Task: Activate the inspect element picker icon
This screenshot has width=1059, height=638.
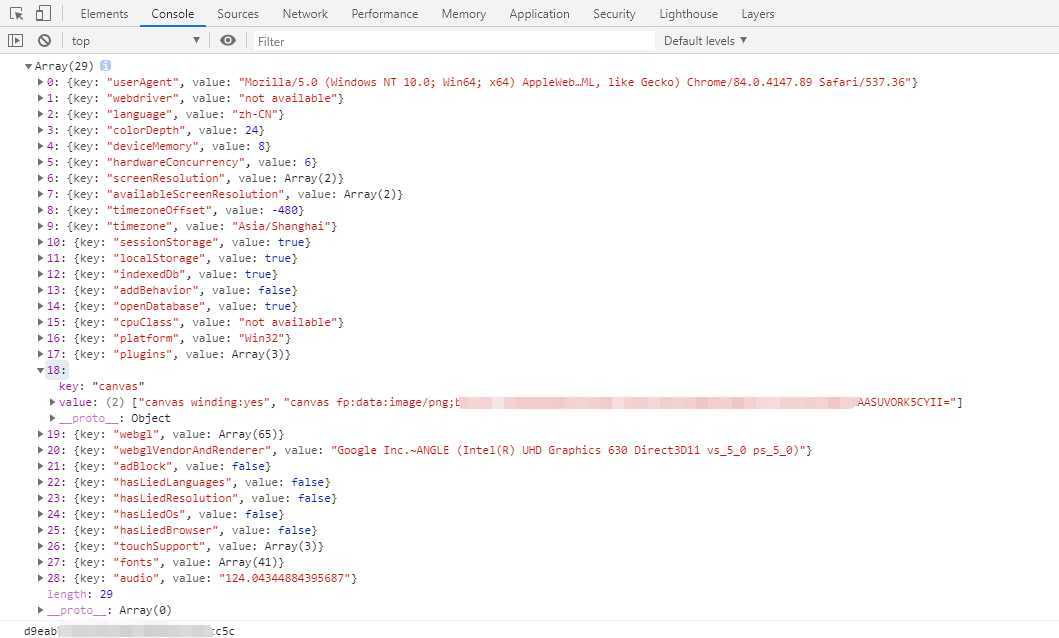Action: click(x=17, y=14)
